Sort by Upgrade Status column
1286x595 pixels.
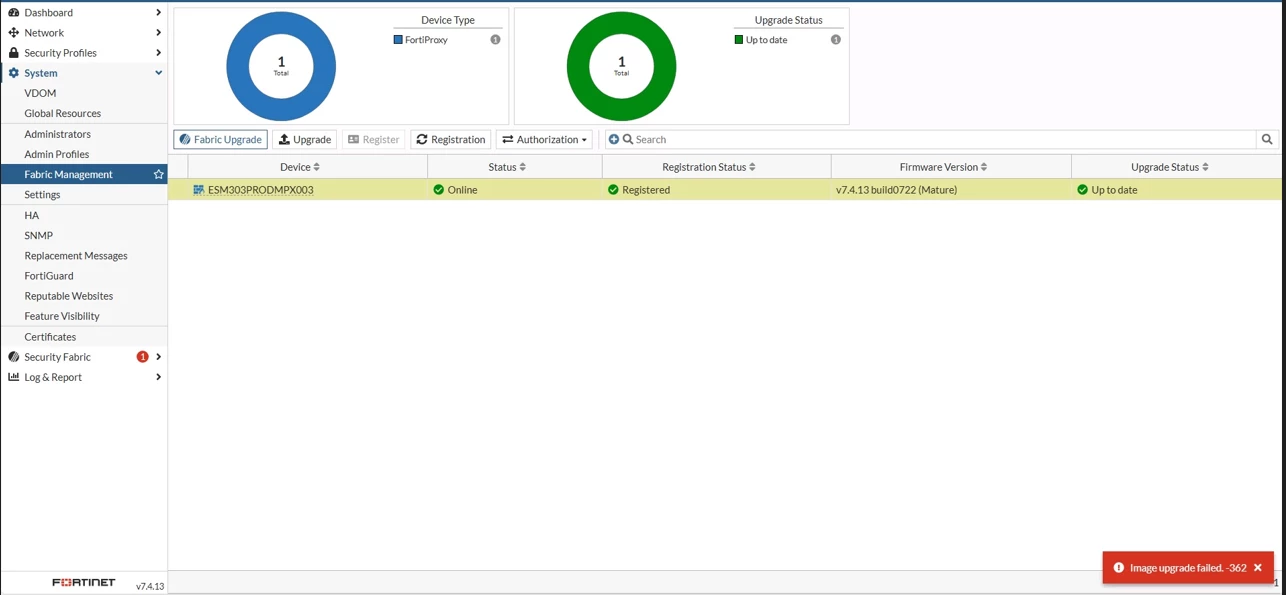(x=1170, y=167)
